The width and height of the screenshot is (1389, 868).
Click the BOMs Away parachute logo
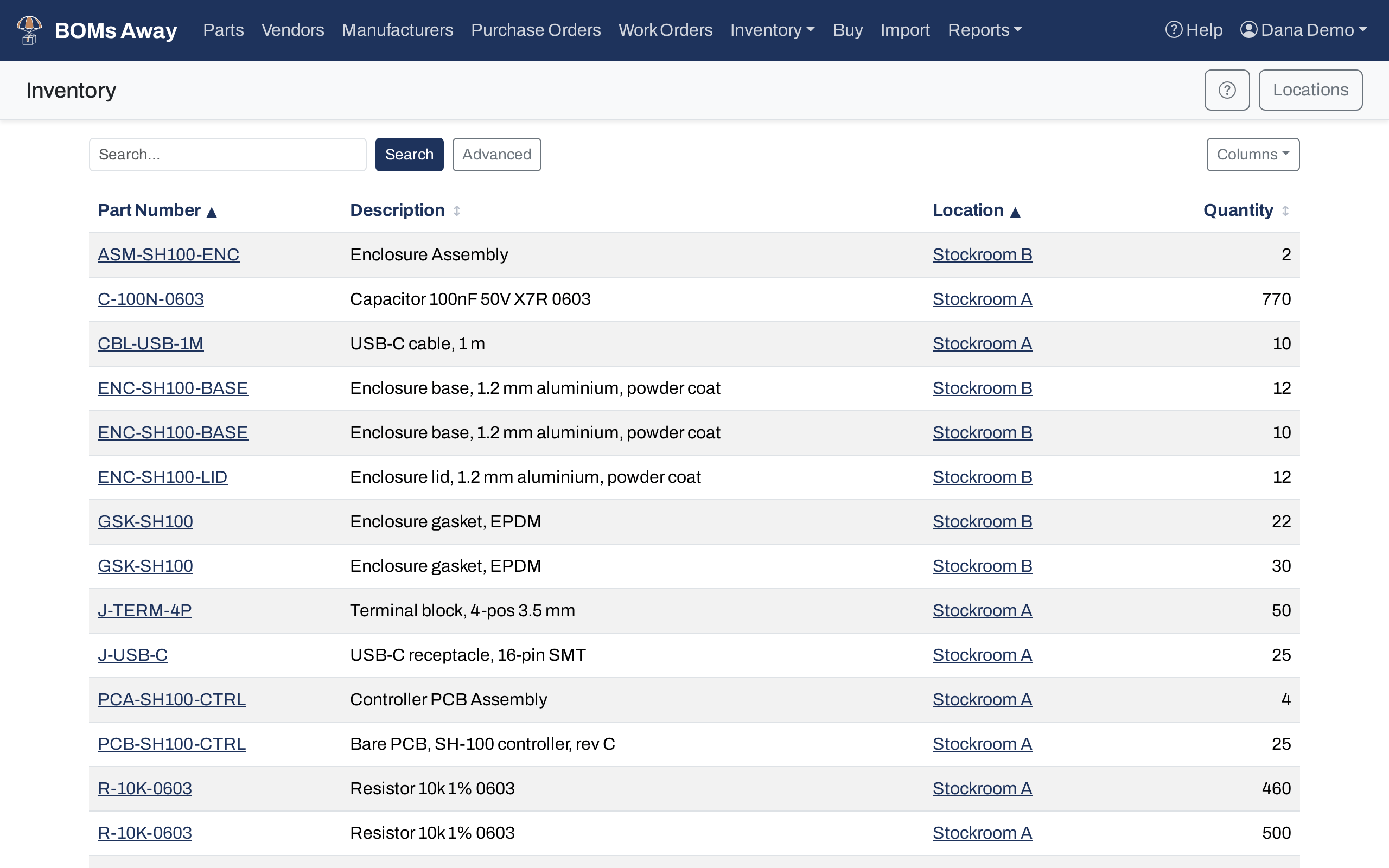(29, 30)
